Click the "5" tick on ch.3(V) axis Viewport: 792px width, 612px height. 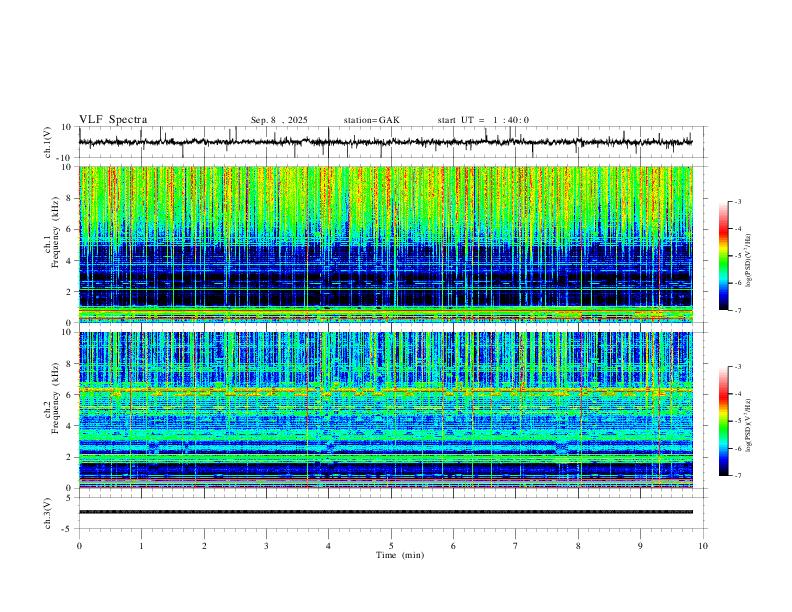pos(69,498)
